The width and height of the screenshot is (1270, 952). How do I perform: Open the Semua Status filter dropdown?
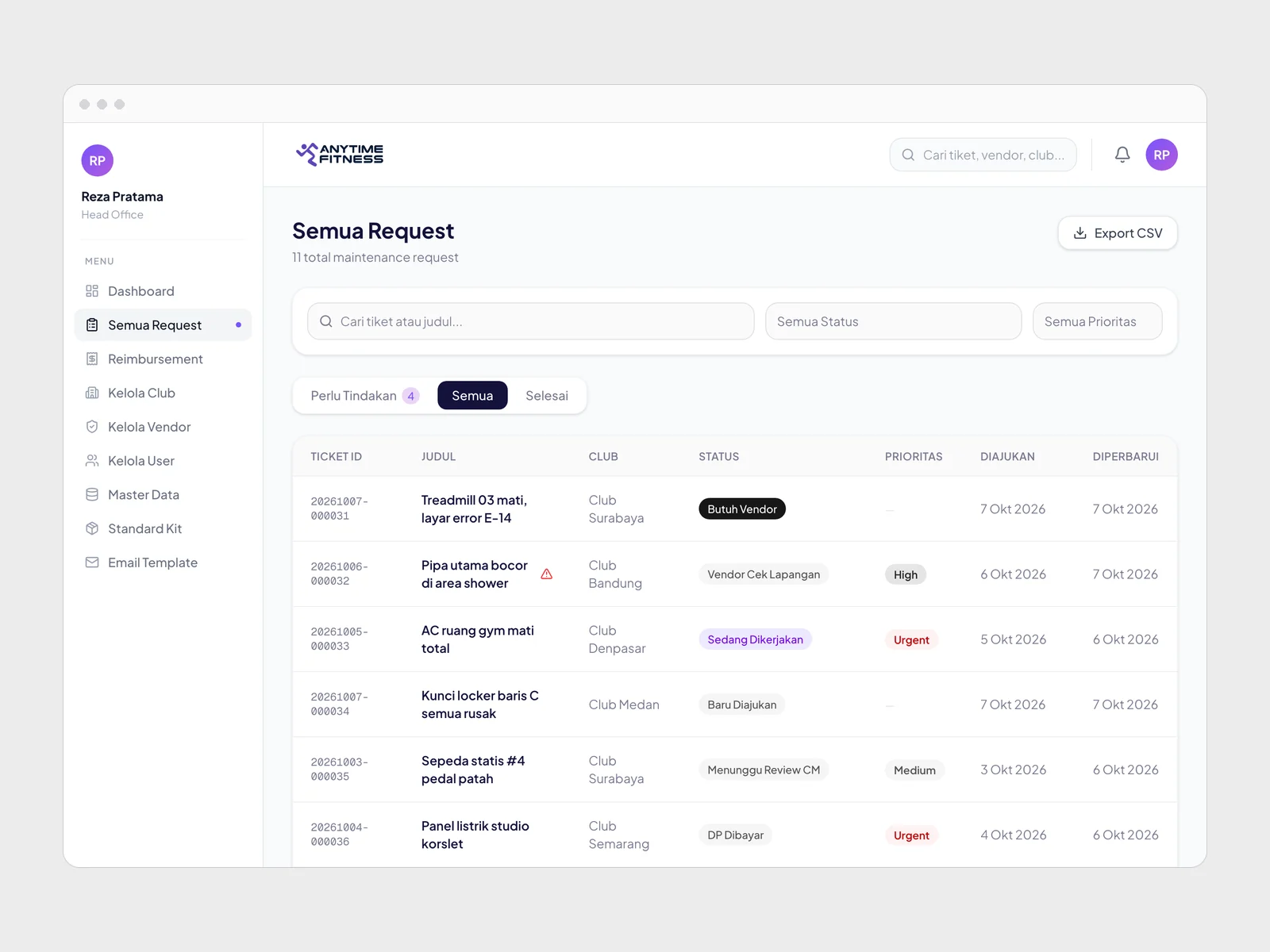click(893, 321)
